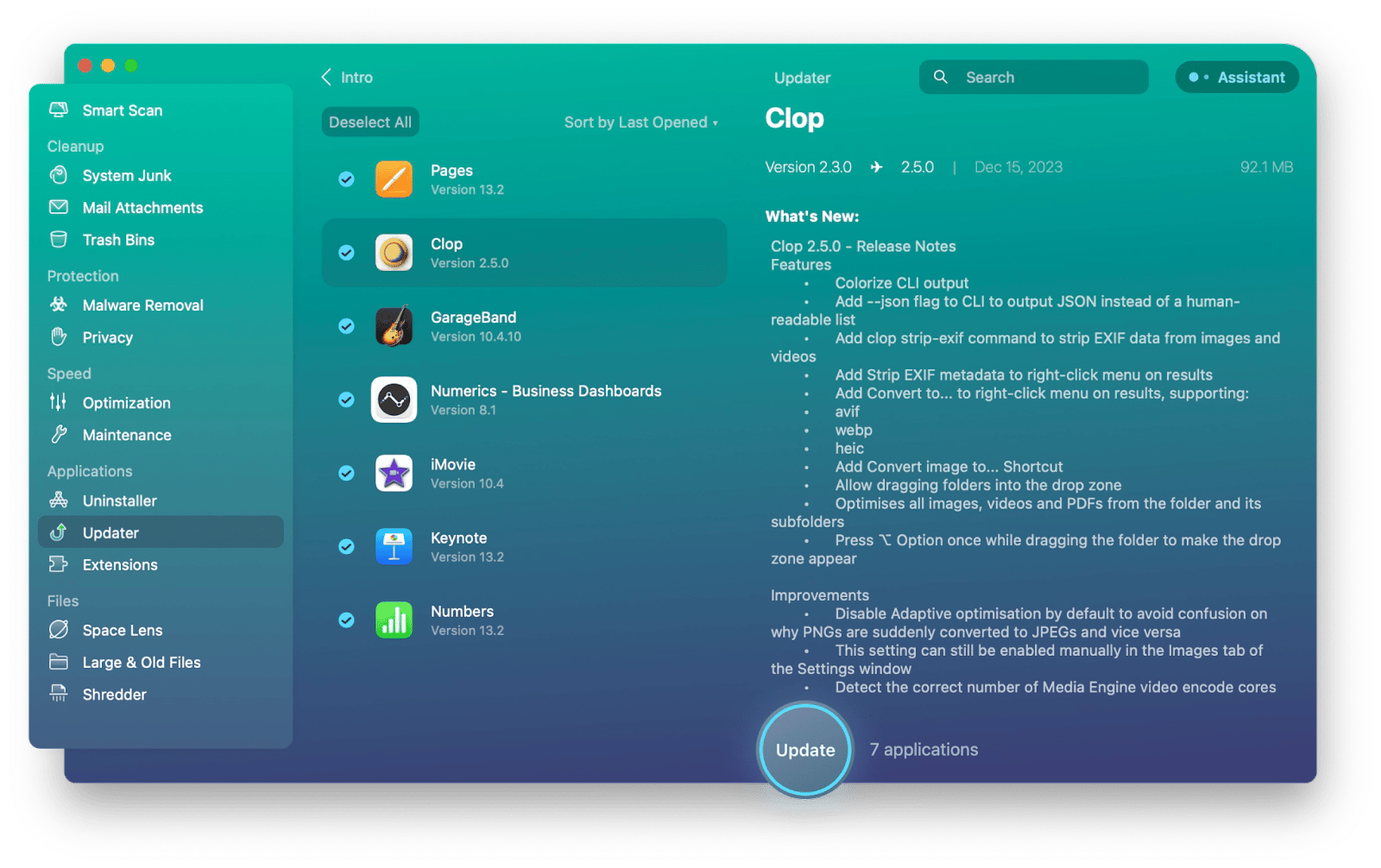Uncheck the Clop update checkbox
The height and width of the screenshot is (868, 1381).
click(x=346, y=253)
